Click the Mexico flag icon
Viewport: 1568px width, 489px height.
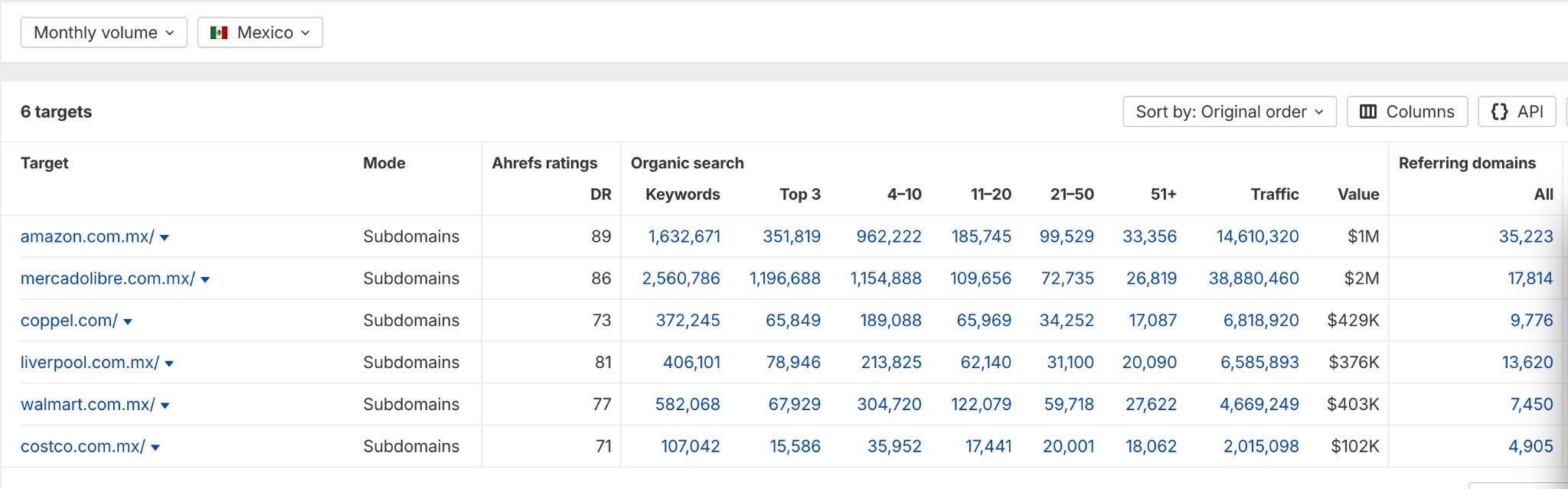pyautogui.click(x=219, y=33)
